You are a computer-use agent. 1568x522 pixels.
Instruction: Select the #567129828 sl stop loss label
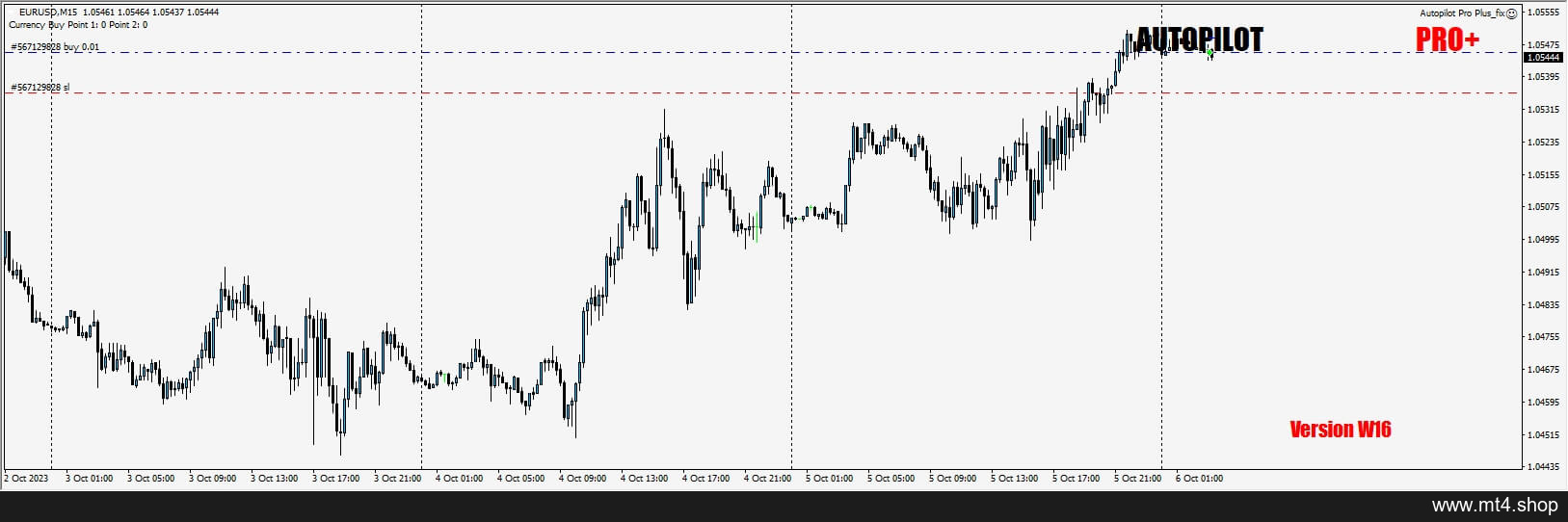pos(40,88)
